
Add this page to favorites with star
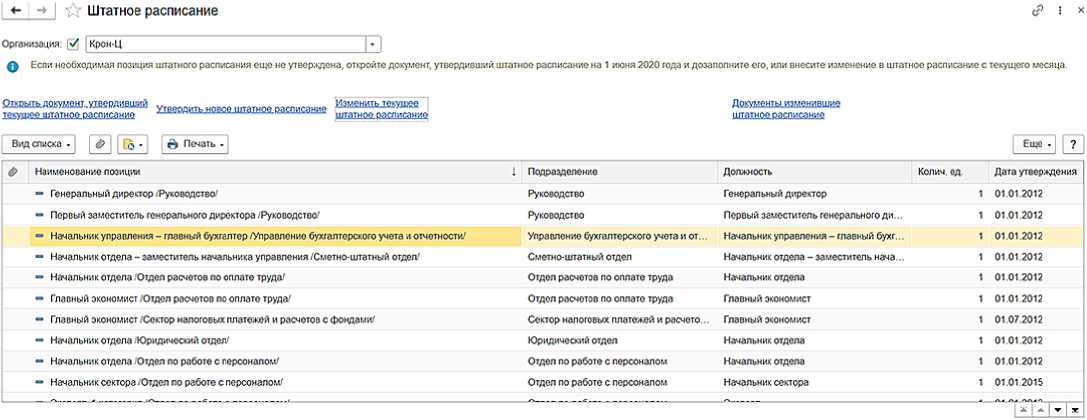pyautogui.click(x=73, y=10)
